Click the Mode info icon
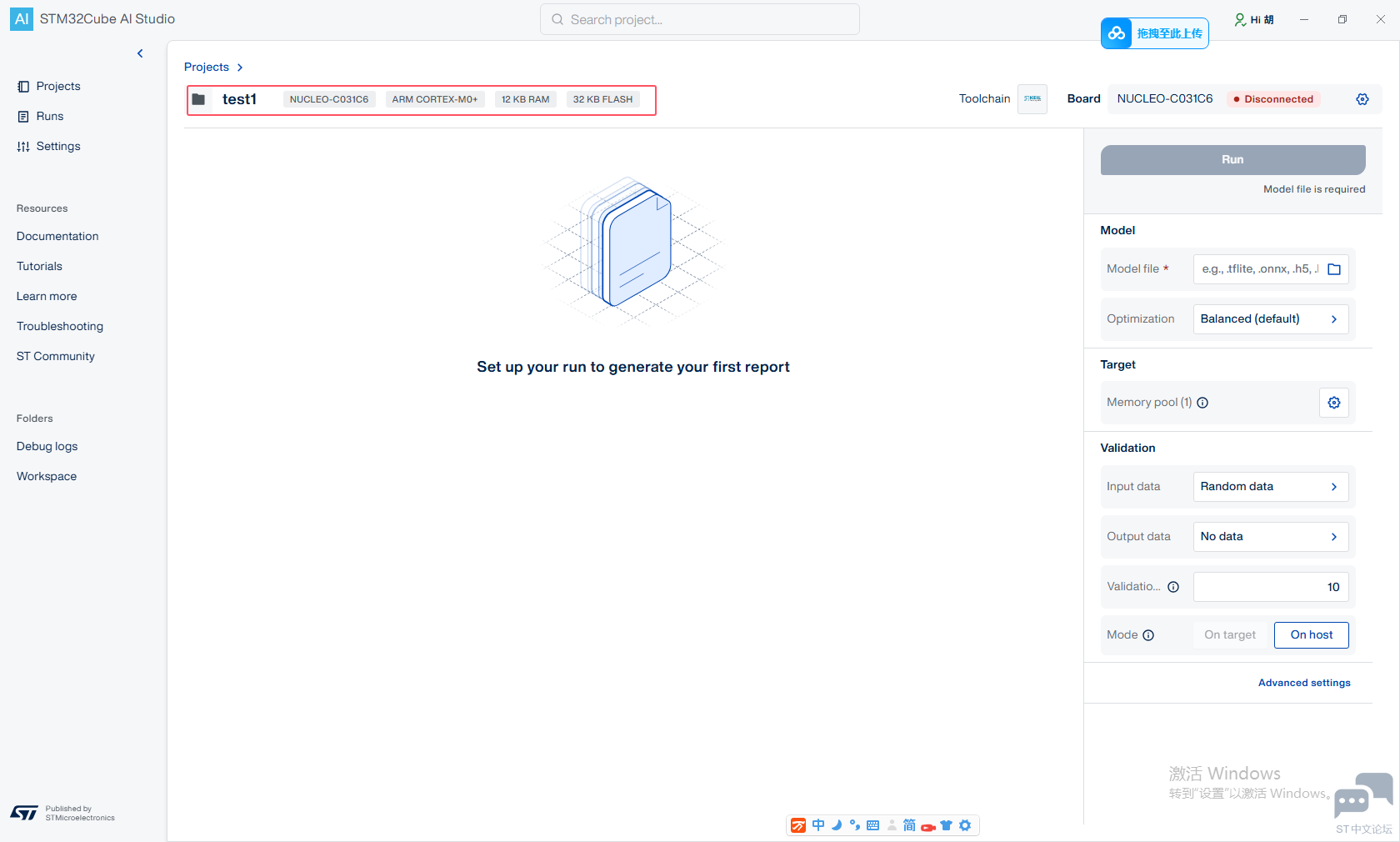 tap(1148, 635)
